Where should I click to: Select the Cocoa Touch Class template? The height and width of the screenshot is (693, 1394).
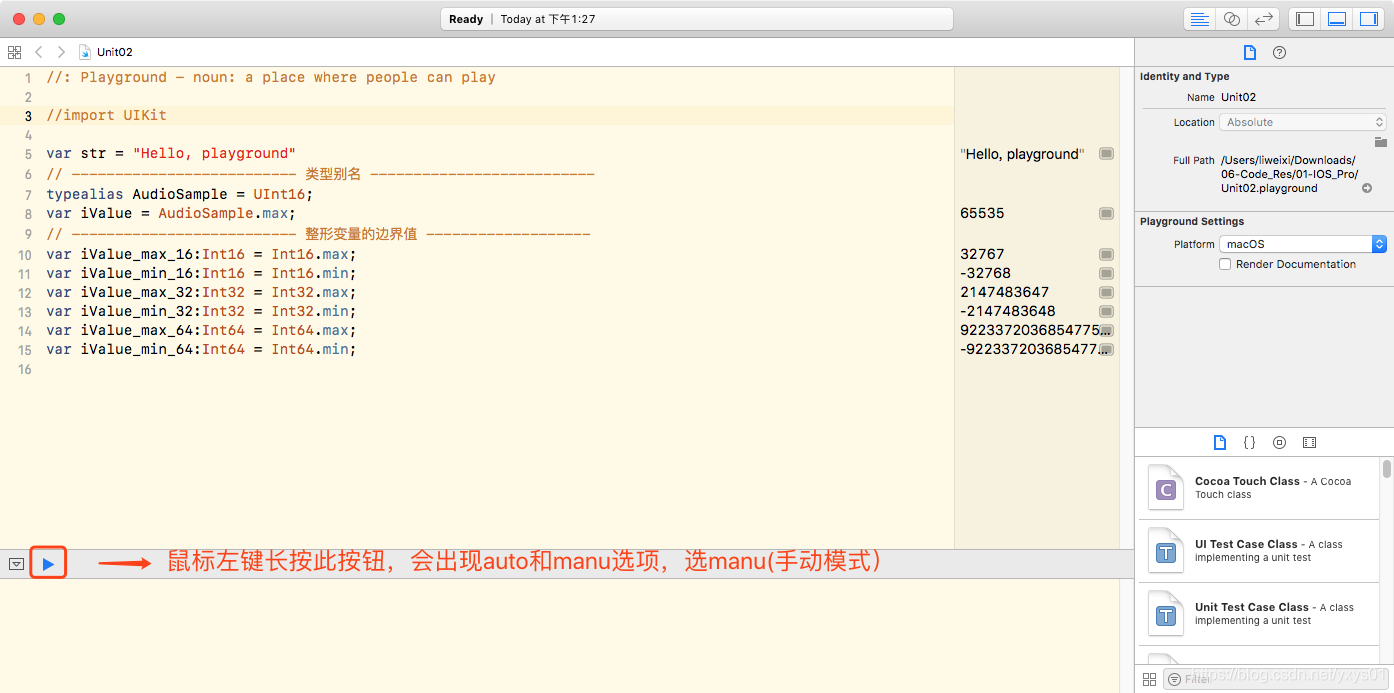pyautogui.click(x=1259, y=488)
